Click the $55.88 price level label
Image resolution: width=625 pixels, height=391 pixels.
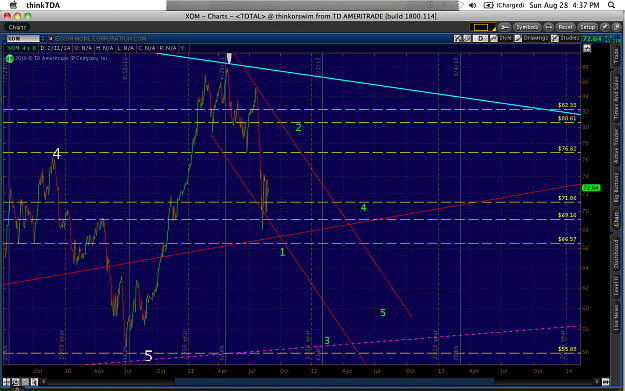(567, 349)
